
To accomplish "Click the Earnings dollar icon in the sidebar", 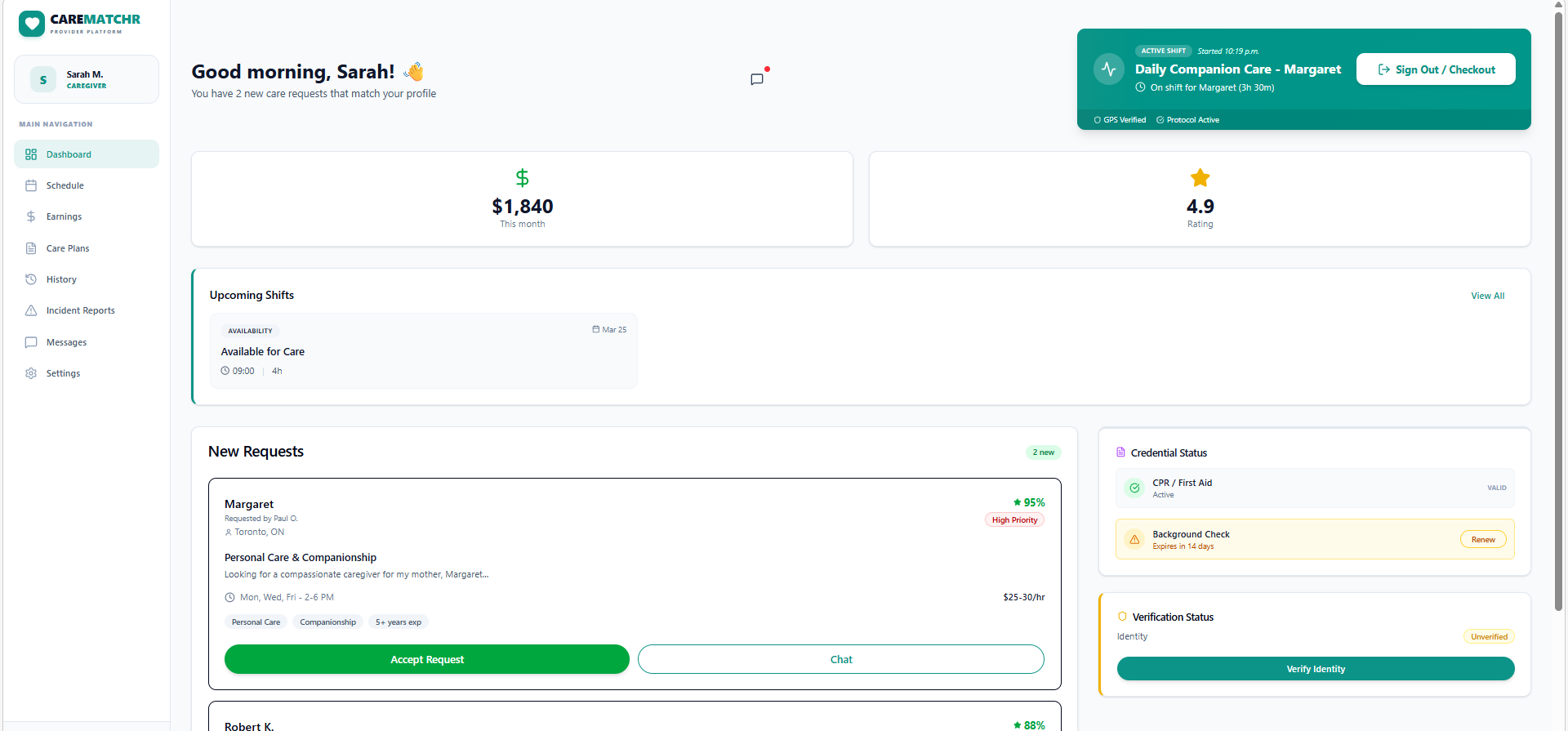I will coord(31,216).
